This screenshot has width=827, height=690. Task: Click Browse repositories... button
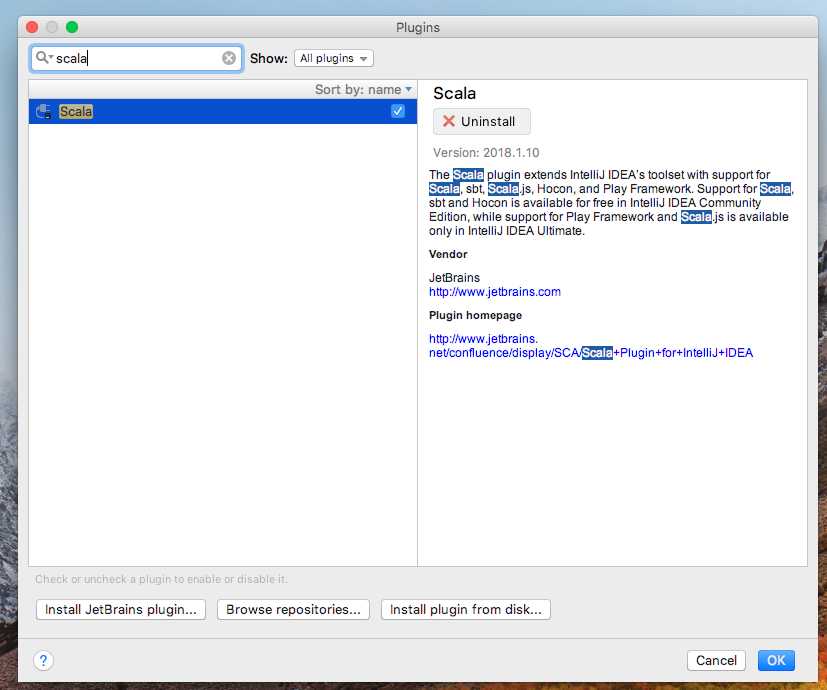tap(293, 609)
